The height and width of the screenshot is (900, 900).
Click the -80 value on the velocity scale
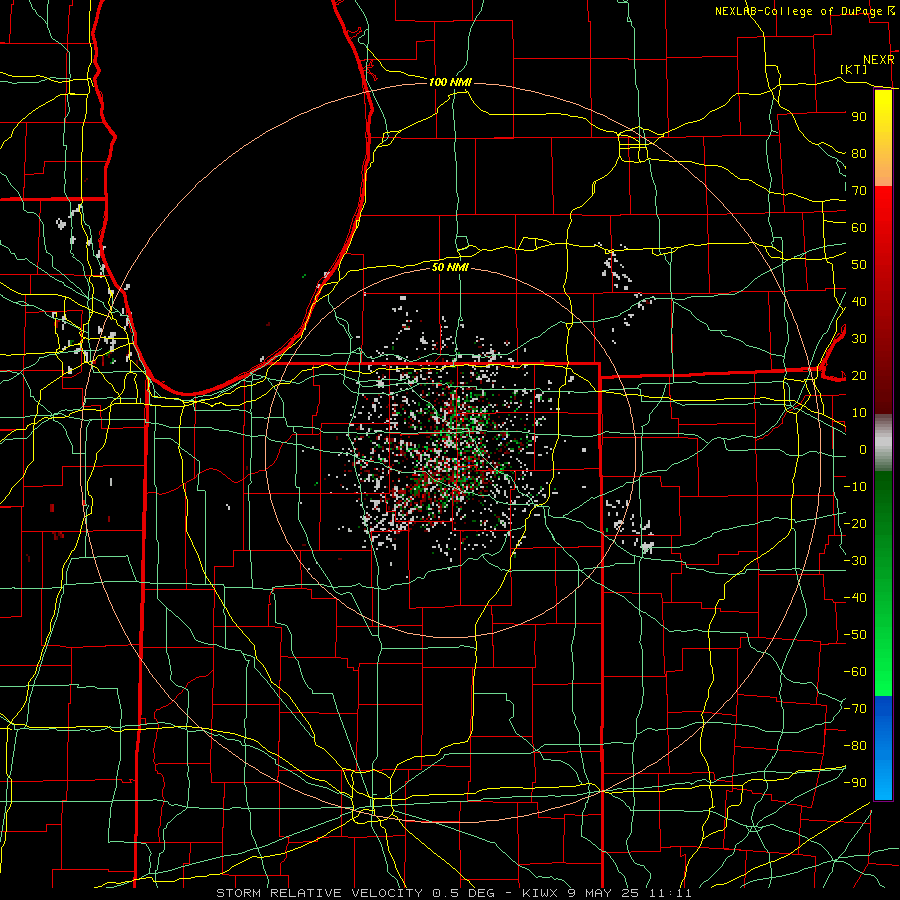click(x=855, y=746)
